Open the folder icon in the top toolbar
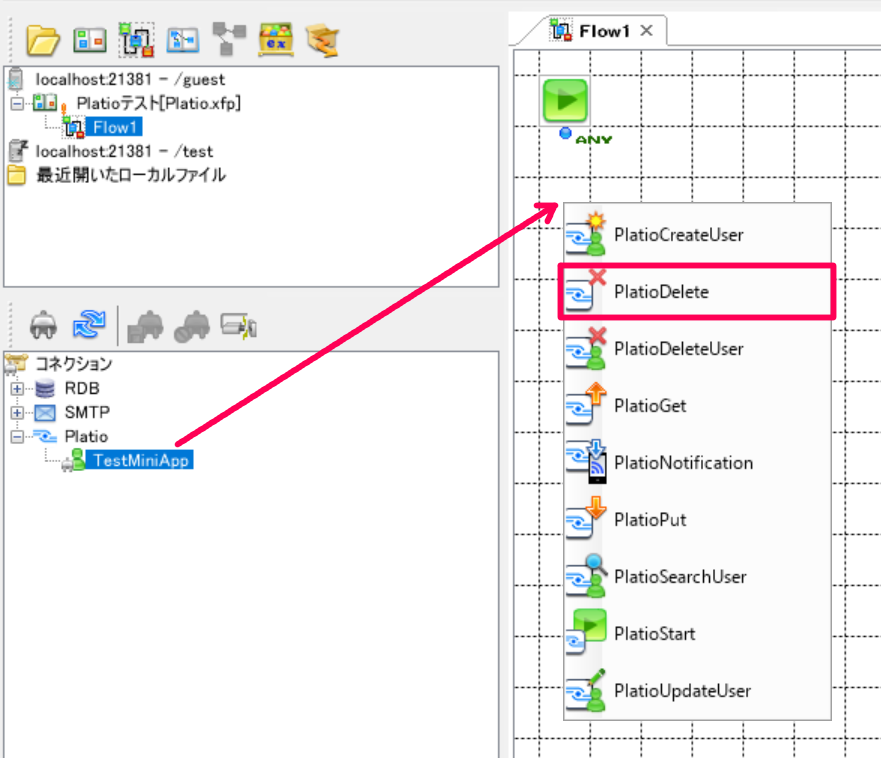The height and width of the screenshot is (758, 881). pos(43,40)
